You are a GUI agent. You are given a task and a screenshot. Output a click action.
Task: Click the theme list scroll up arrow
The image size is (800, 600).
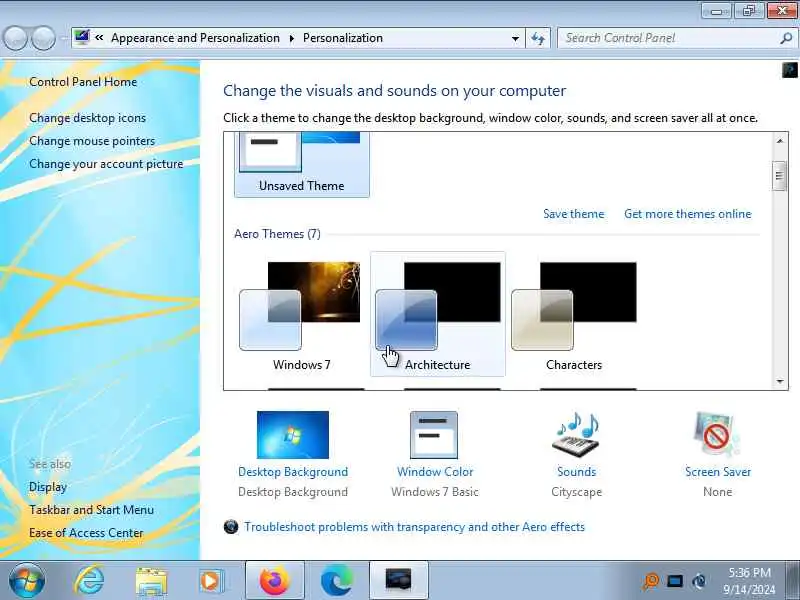point(780,141)
